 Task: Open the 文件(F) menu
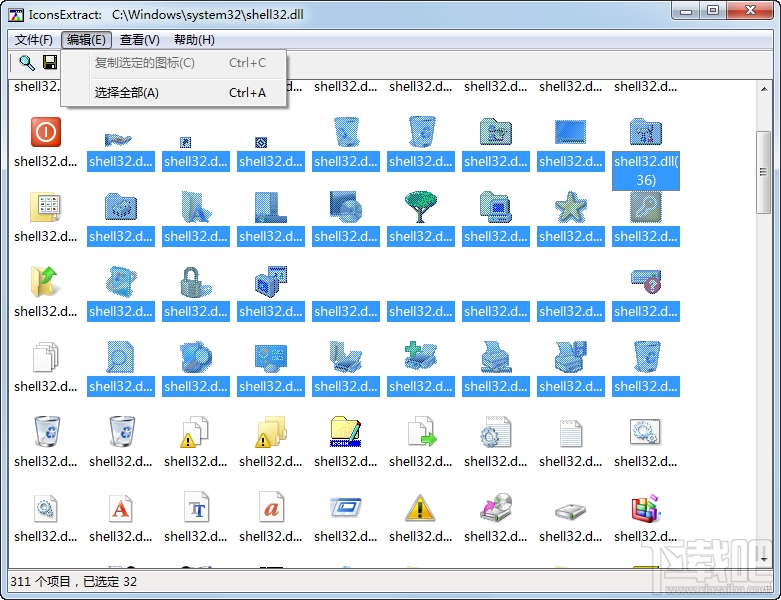coord(33,40)
